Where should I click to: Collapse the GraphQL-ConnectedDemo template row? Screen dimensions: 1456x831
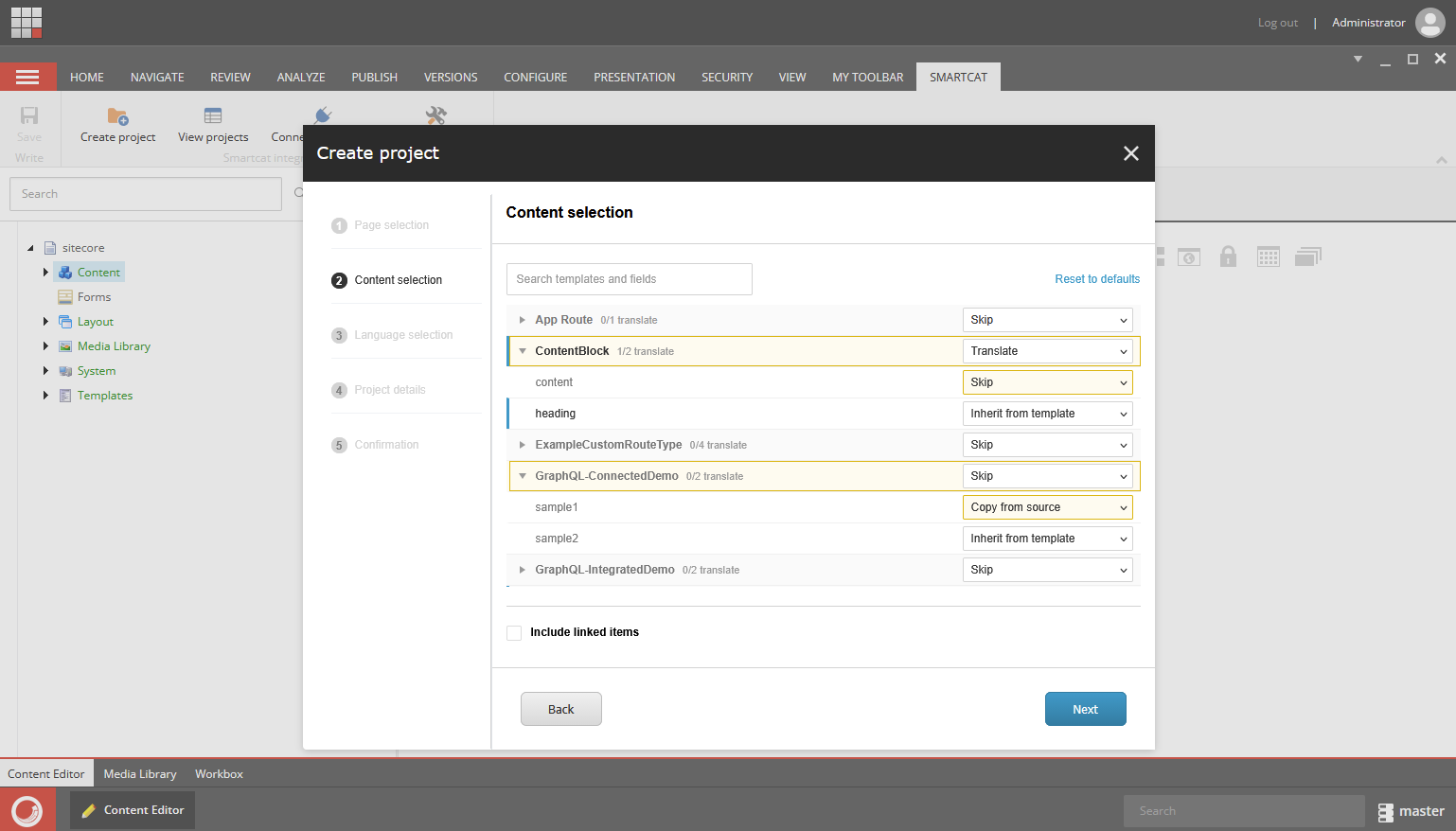coord(522,476)
